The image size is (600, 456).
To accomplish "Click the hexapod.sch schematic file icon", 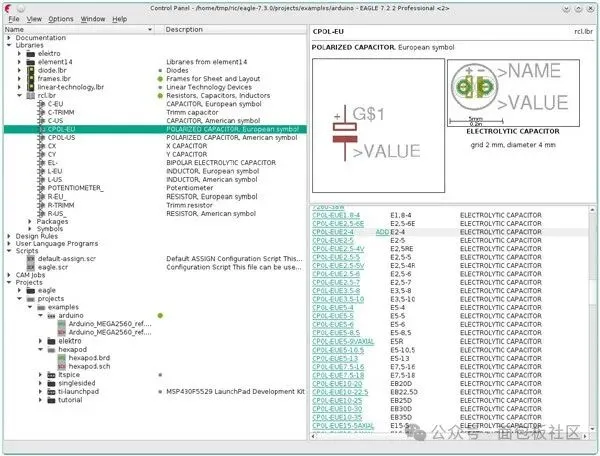I will pyautogui.click(x=62, y=366).
